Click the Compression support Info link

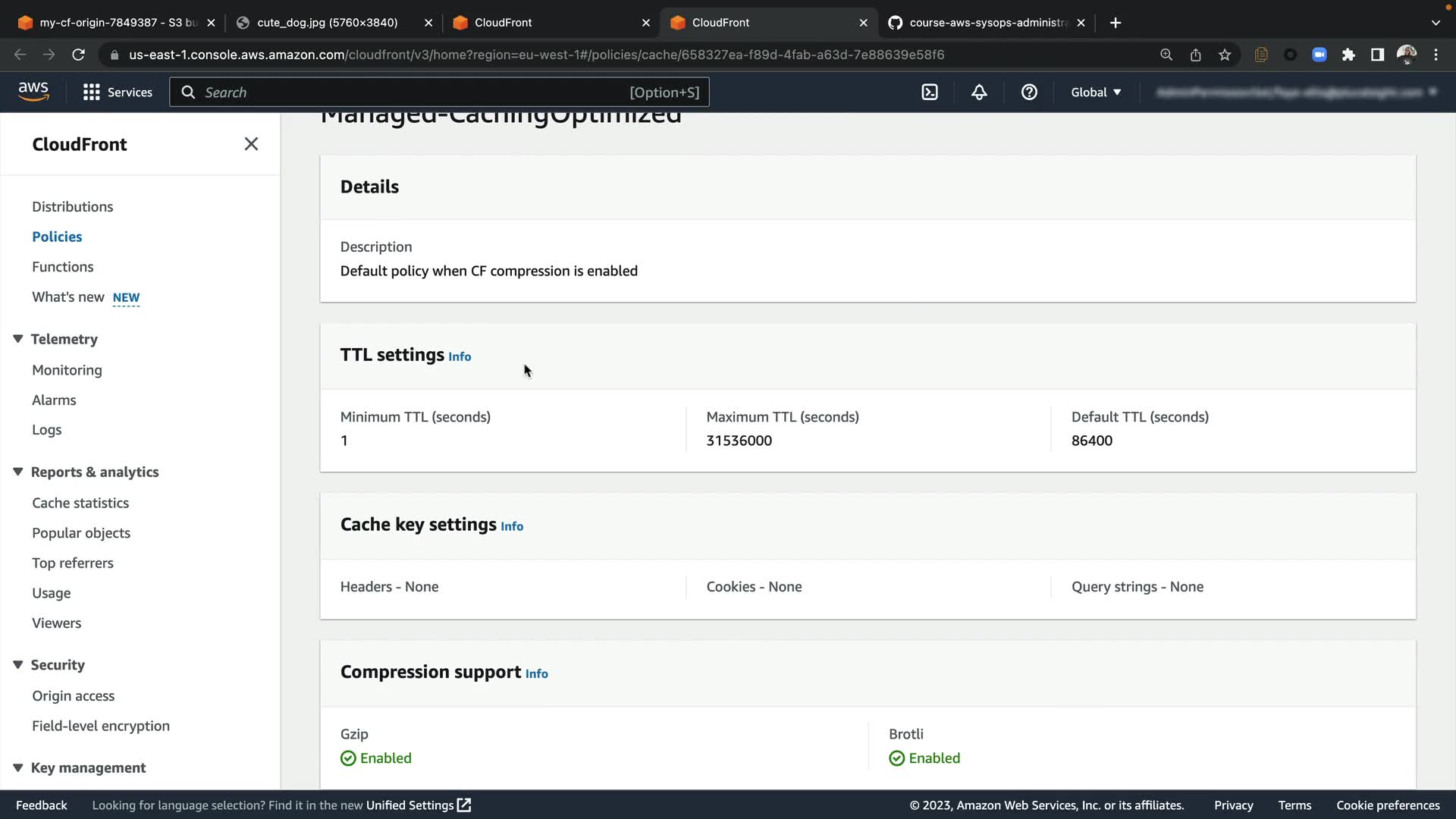[x=536, y=673]
